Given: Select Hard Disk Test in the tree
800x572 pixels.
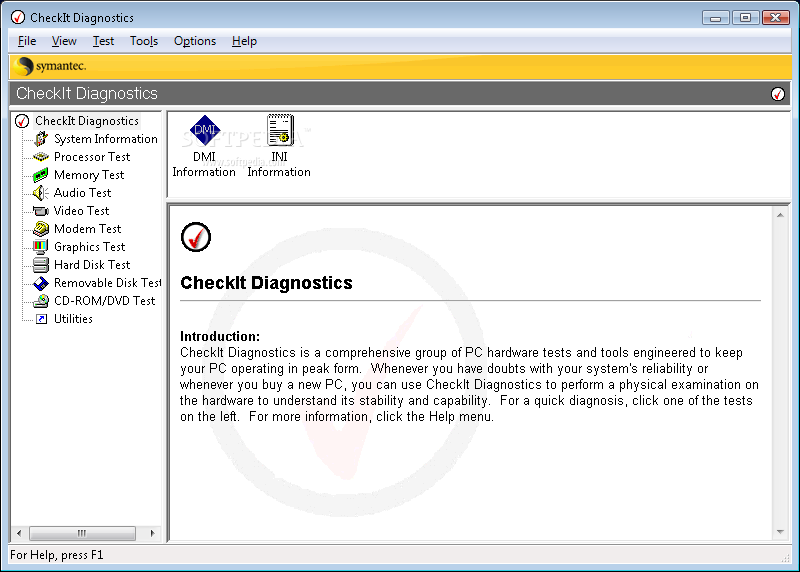Looking at the screenshot, I should (92, 265).
